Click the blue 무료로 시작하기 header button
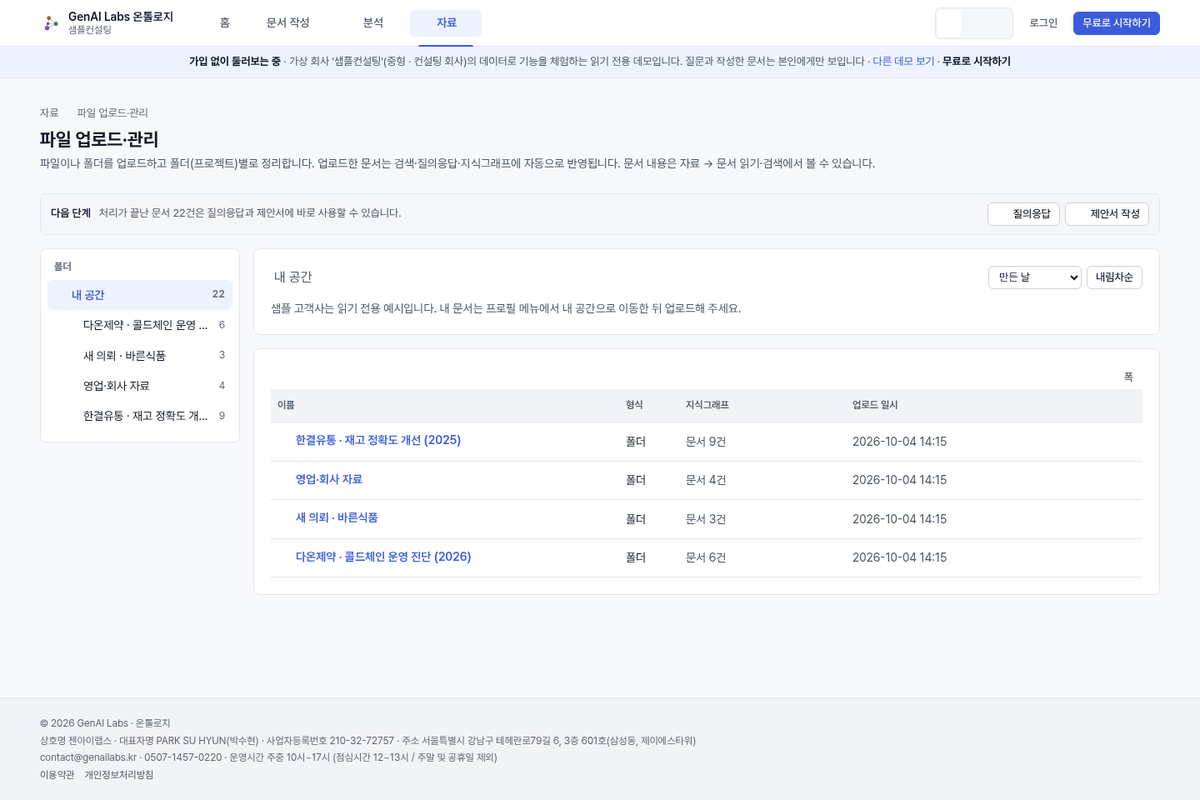Screen dimensions: 1200x800 [x=1116, y=23]
